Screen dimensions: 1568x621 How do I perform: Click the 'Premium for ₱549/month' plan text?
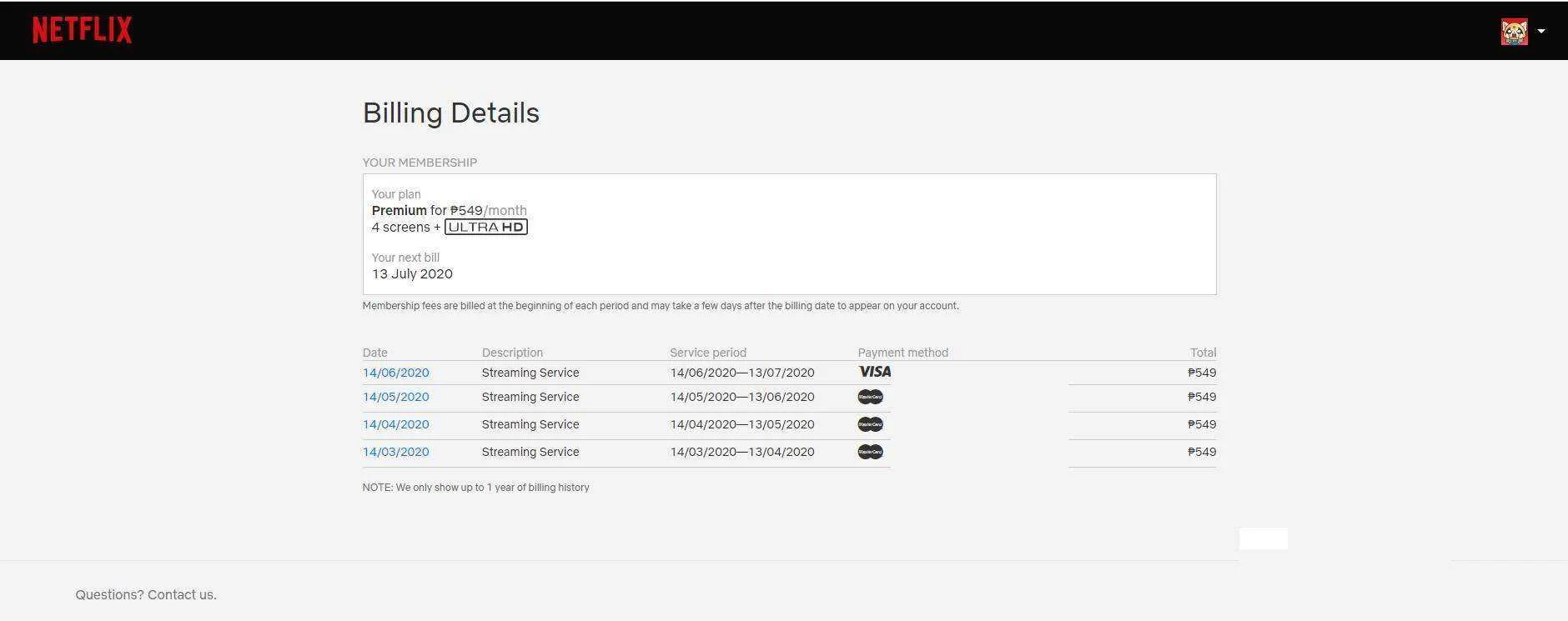(x=450, y=210)
